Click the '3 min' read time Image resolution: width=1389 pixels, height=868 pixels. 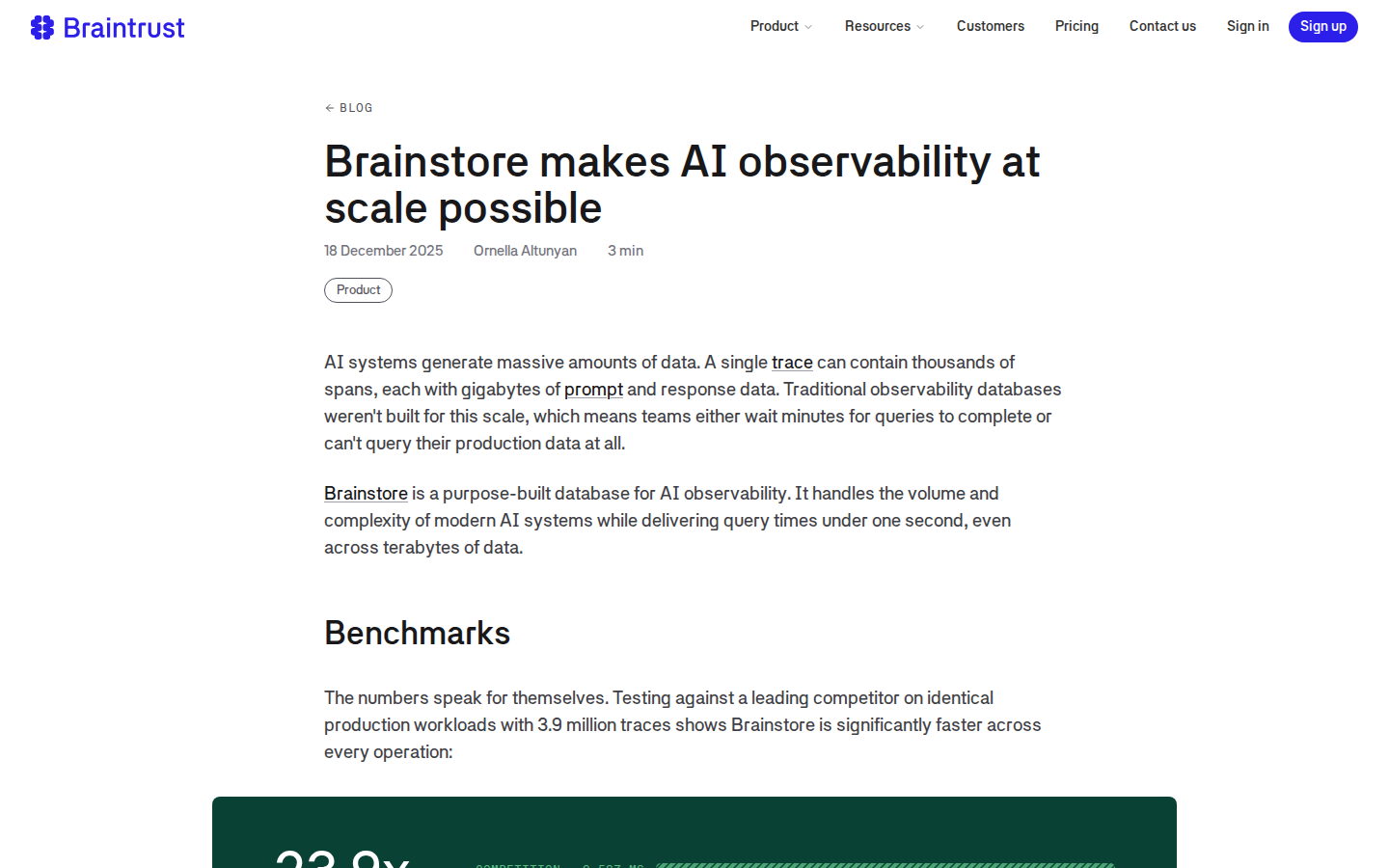point(625,251)
